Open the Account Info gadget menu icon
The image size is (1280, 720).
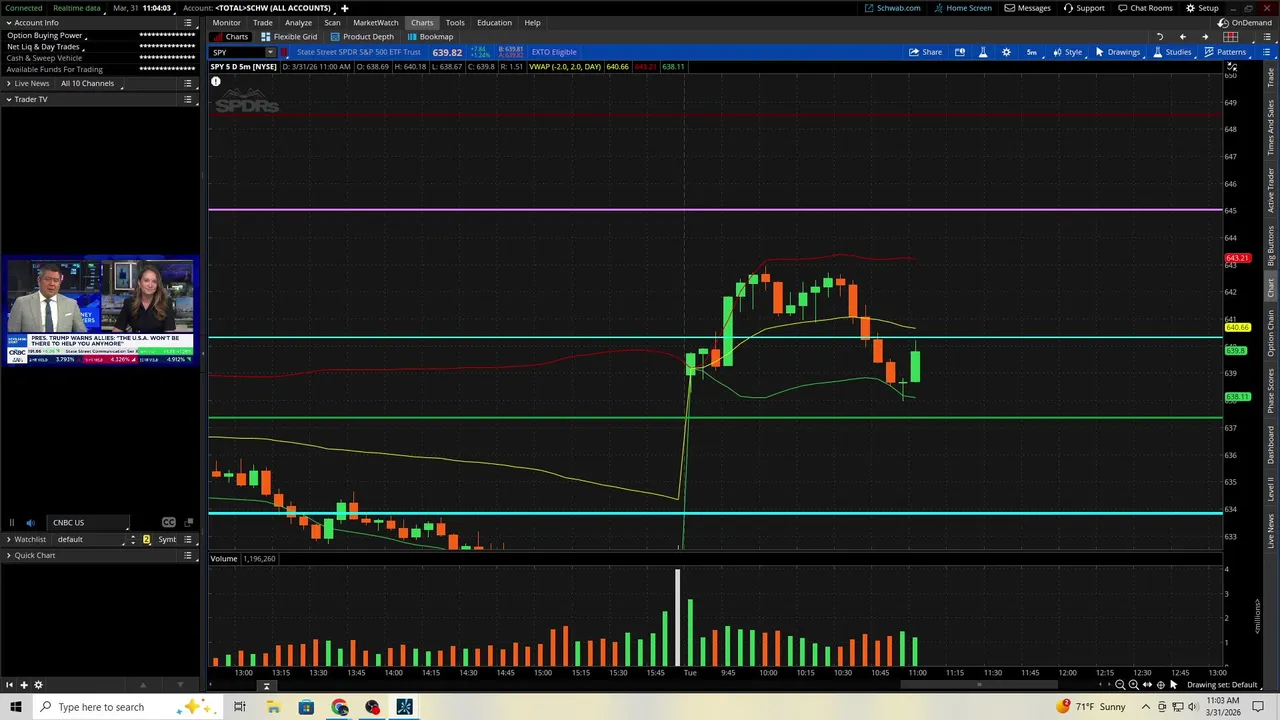(x=187, y=22)
